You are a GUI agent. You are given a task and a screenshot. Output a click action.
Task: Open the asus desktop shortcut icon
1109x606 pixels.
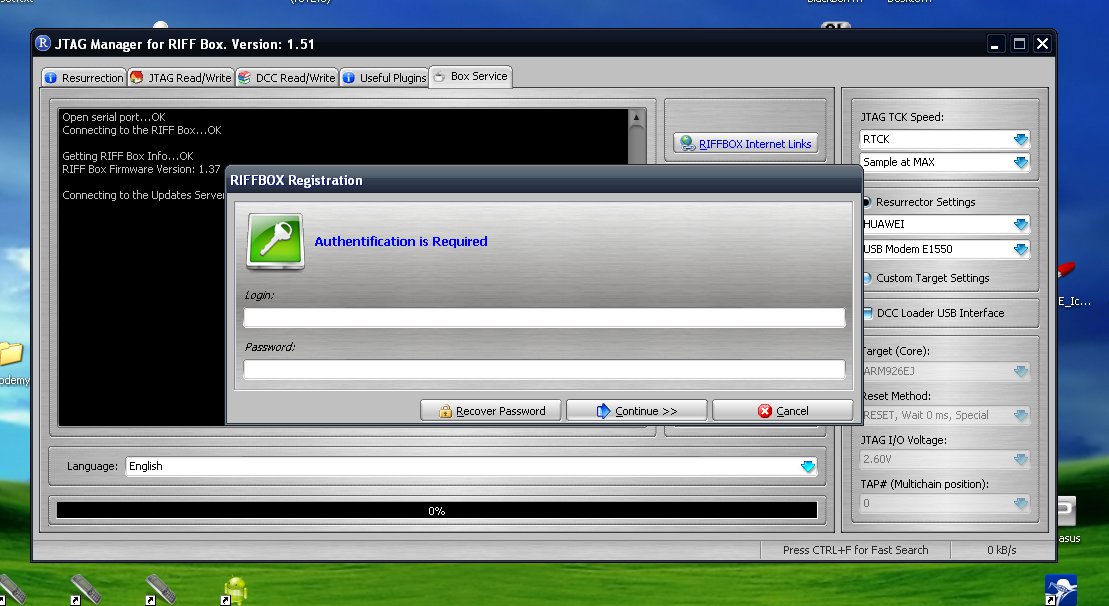pos(1066,511)
